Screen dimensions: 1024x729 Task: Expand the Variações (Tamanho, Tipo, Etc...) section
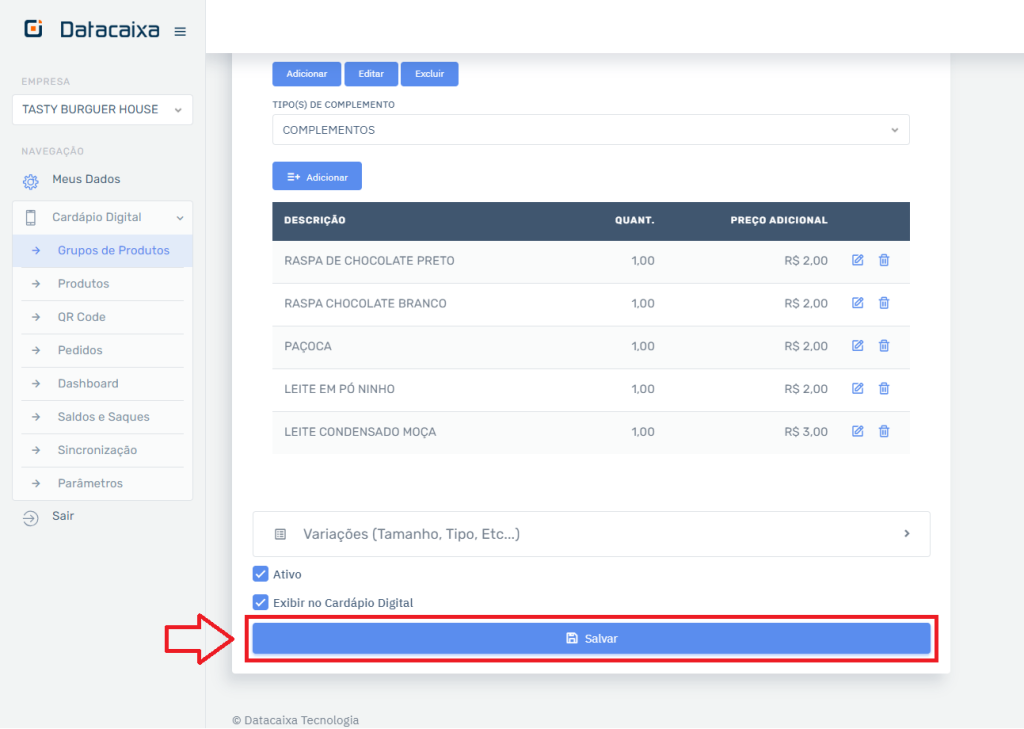coord(591,533)
